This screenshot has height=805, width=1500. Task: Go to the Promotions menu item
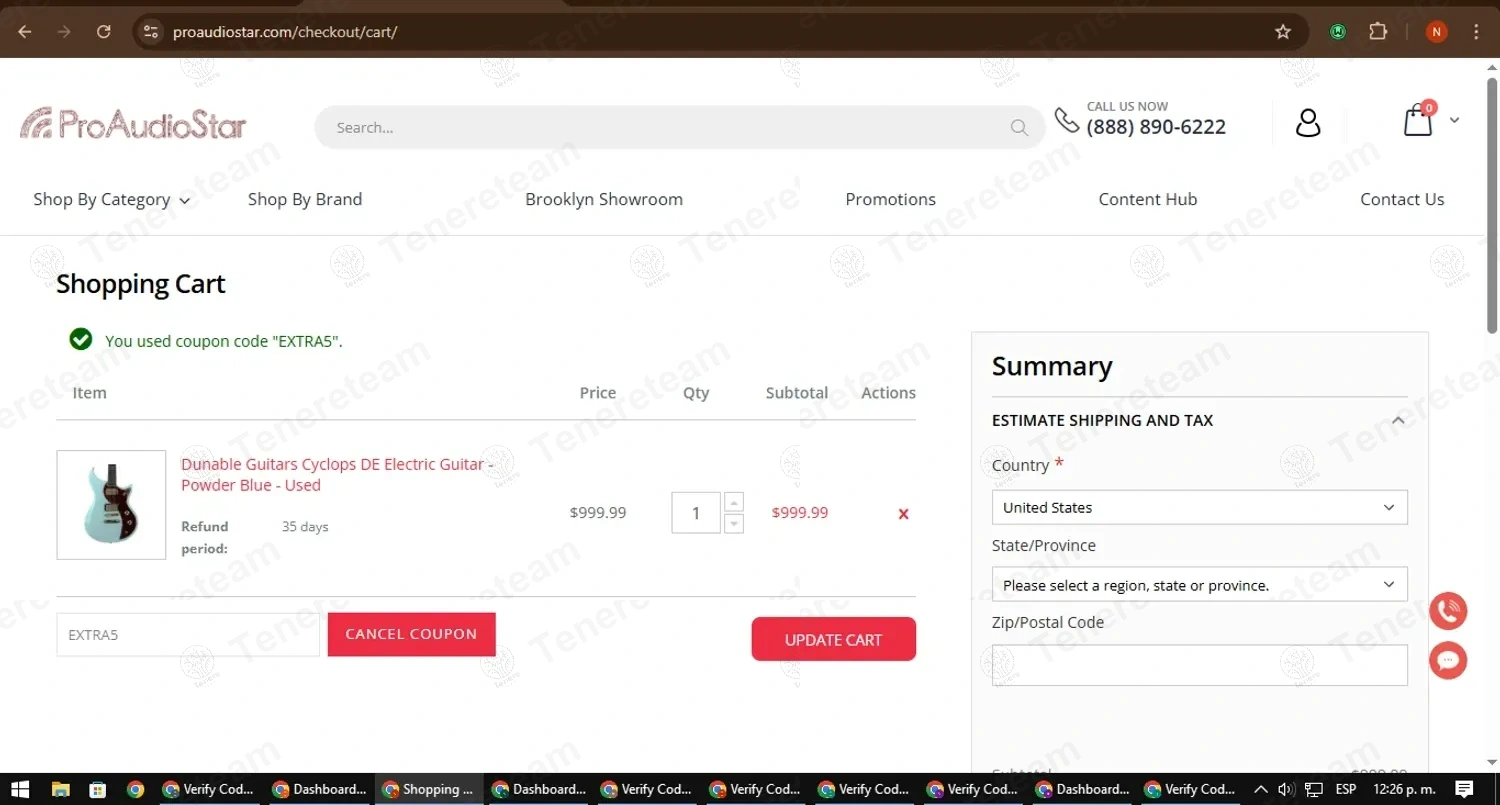pyautogui.click(x=890, y=200)
